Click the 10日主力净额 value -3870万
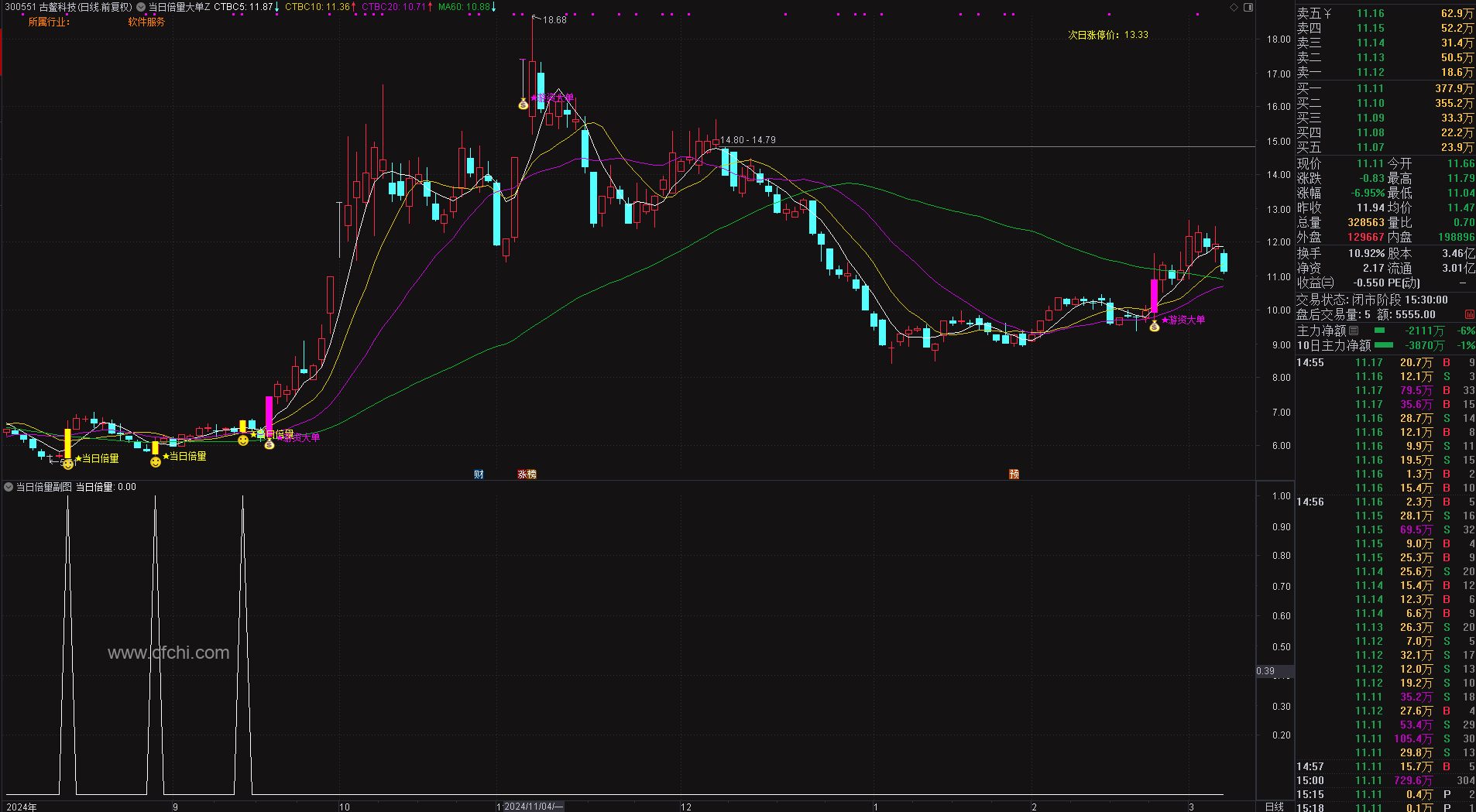This screenshot has height=812, width=1476. pyautogui.click(x=1424, y=345)
